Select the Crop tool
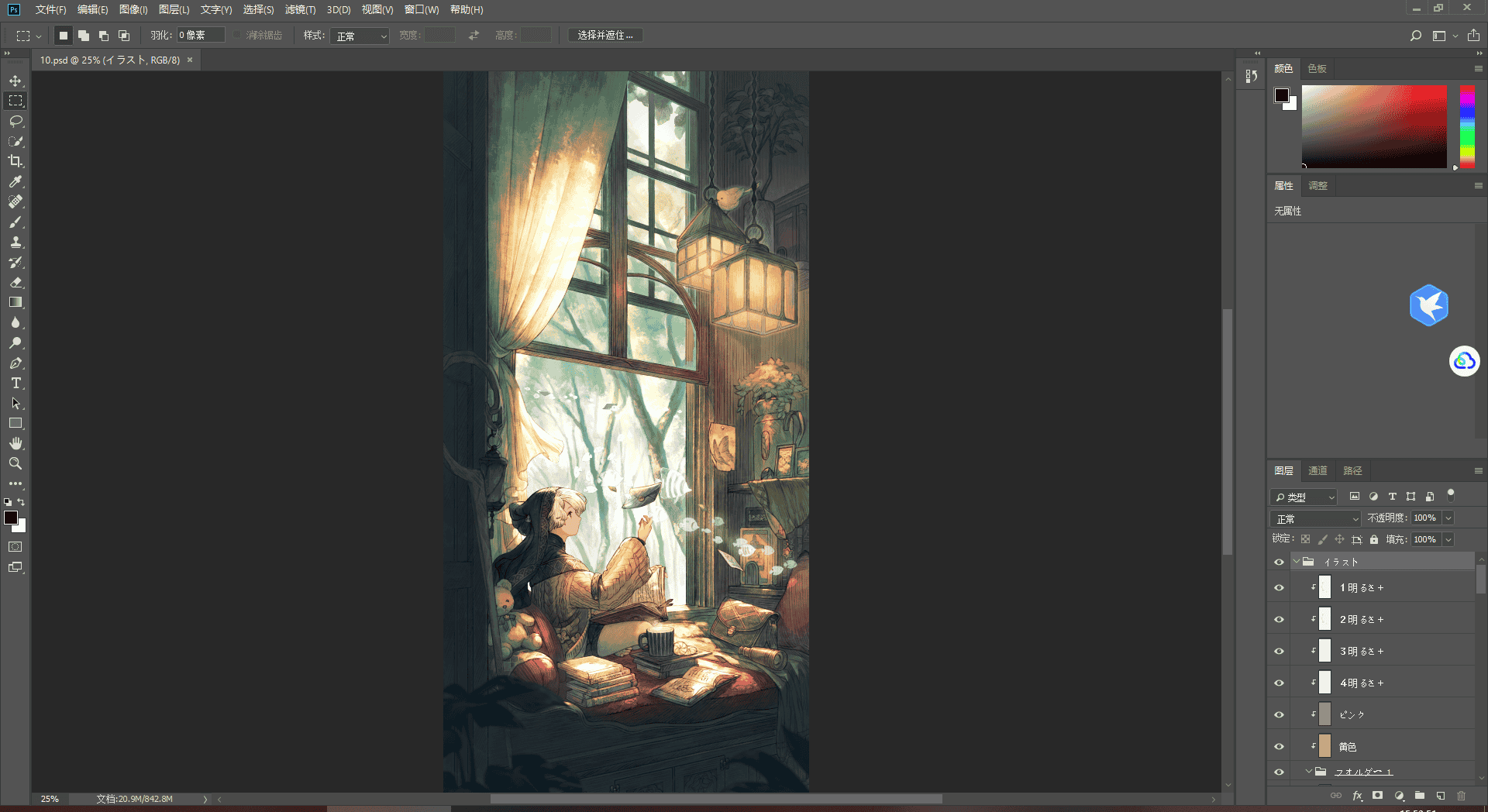 (x=15, y=161)
